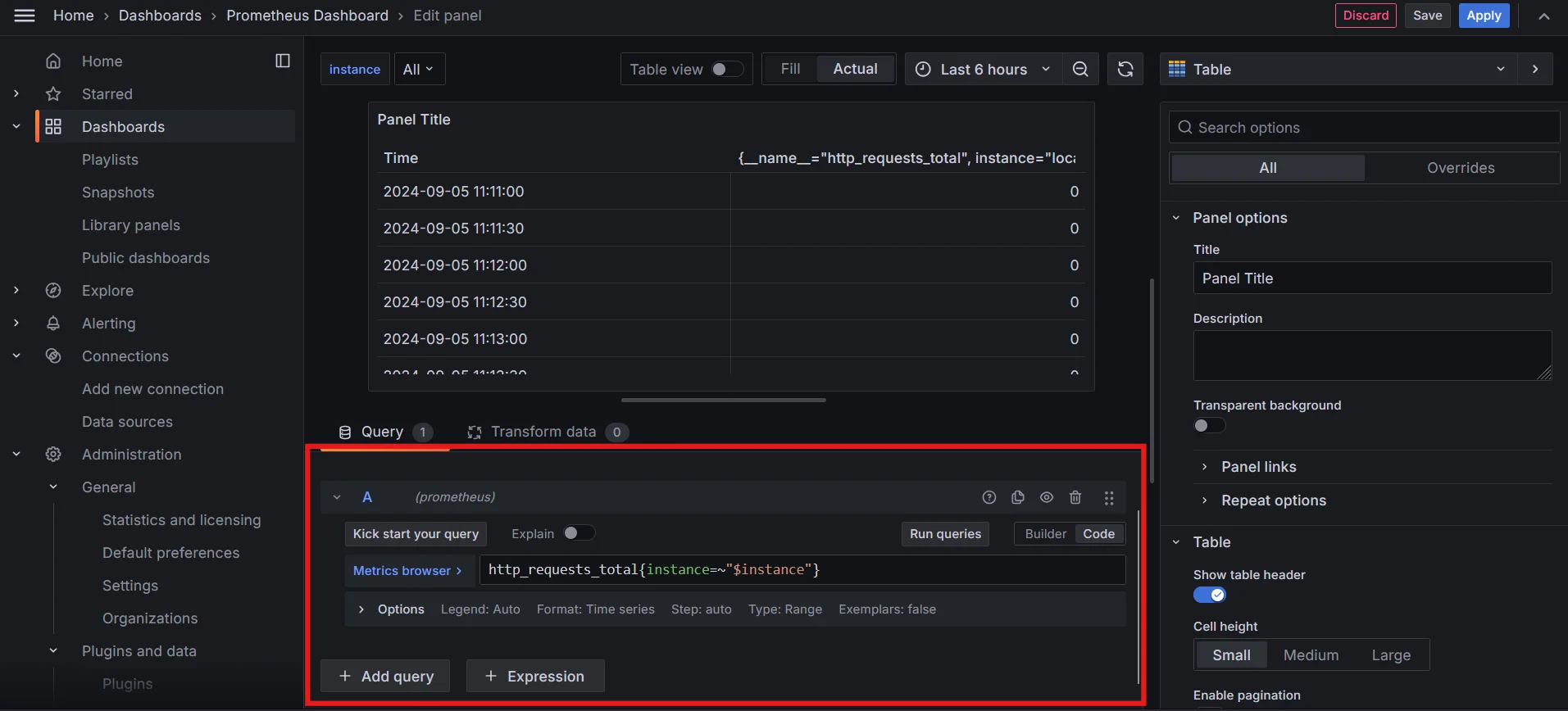This screenshot has width=1568, height=711.
Task: Enable Table view switch
Action: 726,70
